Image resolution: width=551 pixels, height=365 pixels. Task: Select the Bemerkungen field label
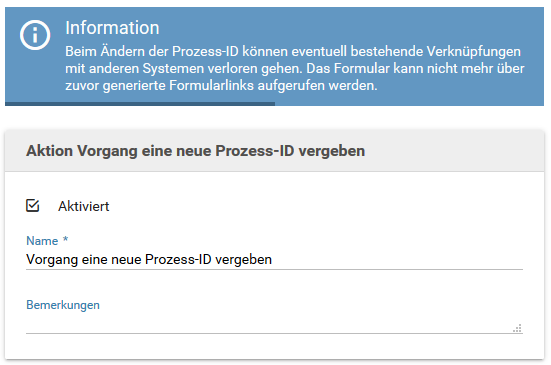(63, 305)
